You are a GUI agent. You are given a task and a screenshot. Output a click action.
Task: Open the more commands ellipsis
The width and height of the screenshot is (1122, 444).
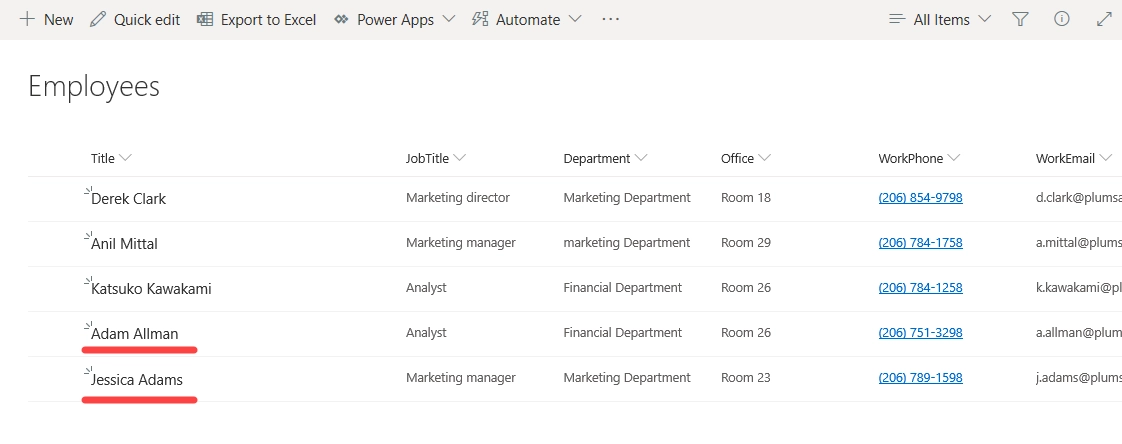point(610,19)
